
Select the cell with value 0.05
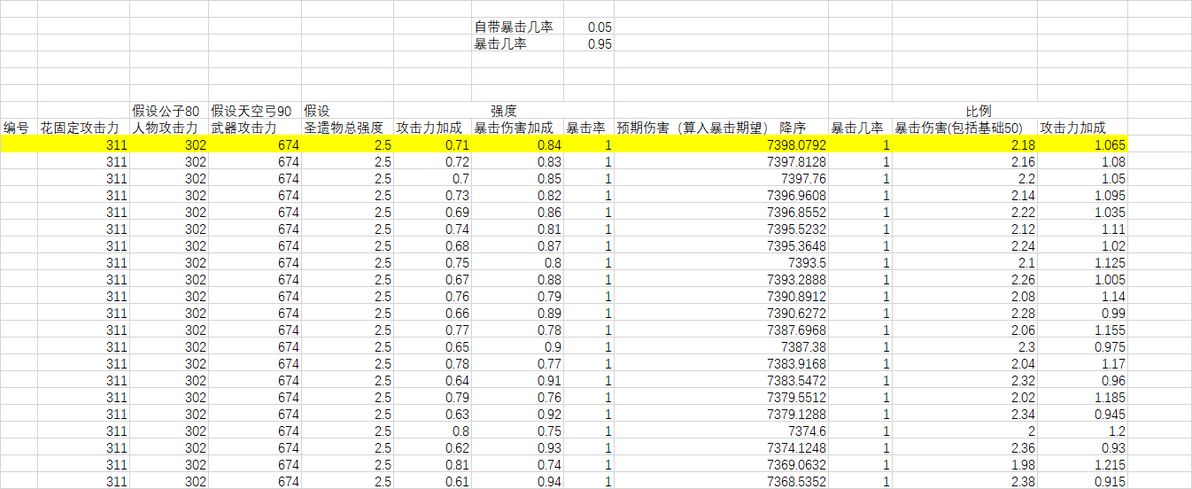click(589, 27)
